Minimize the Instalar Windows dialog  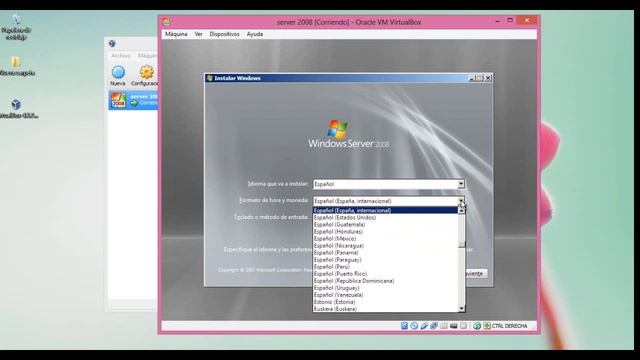click(472, 78)
